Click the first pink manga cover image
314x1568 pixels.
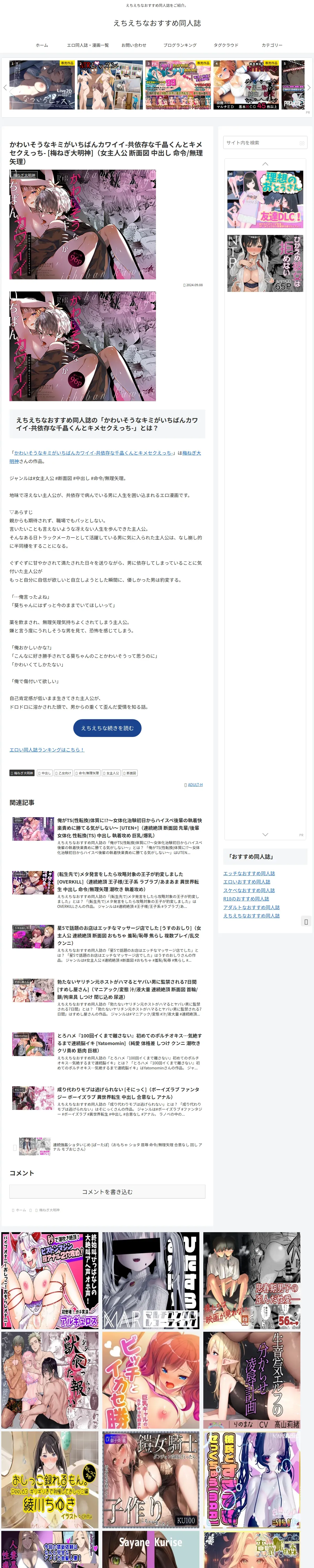point(82,224)
